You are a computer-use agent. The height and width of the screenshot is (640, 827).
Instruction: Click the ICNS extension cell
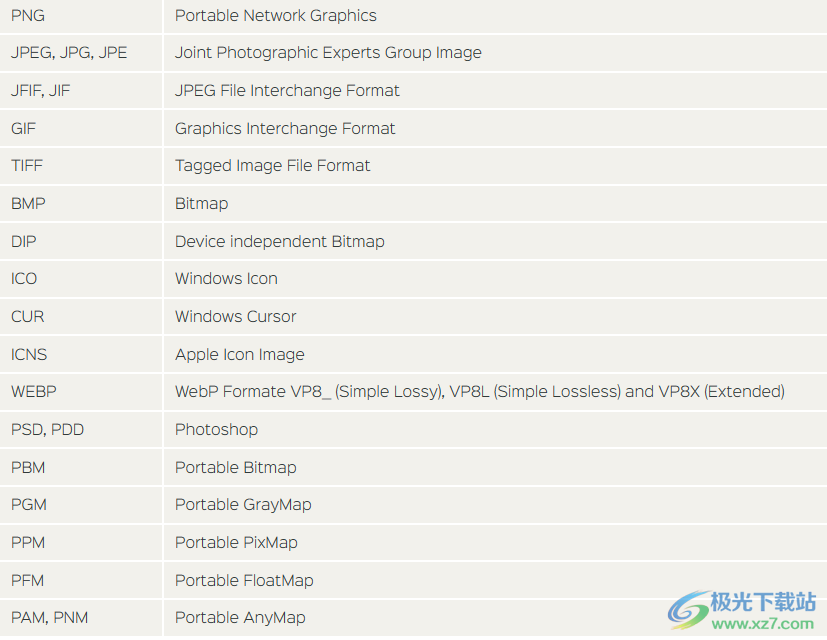81,355
